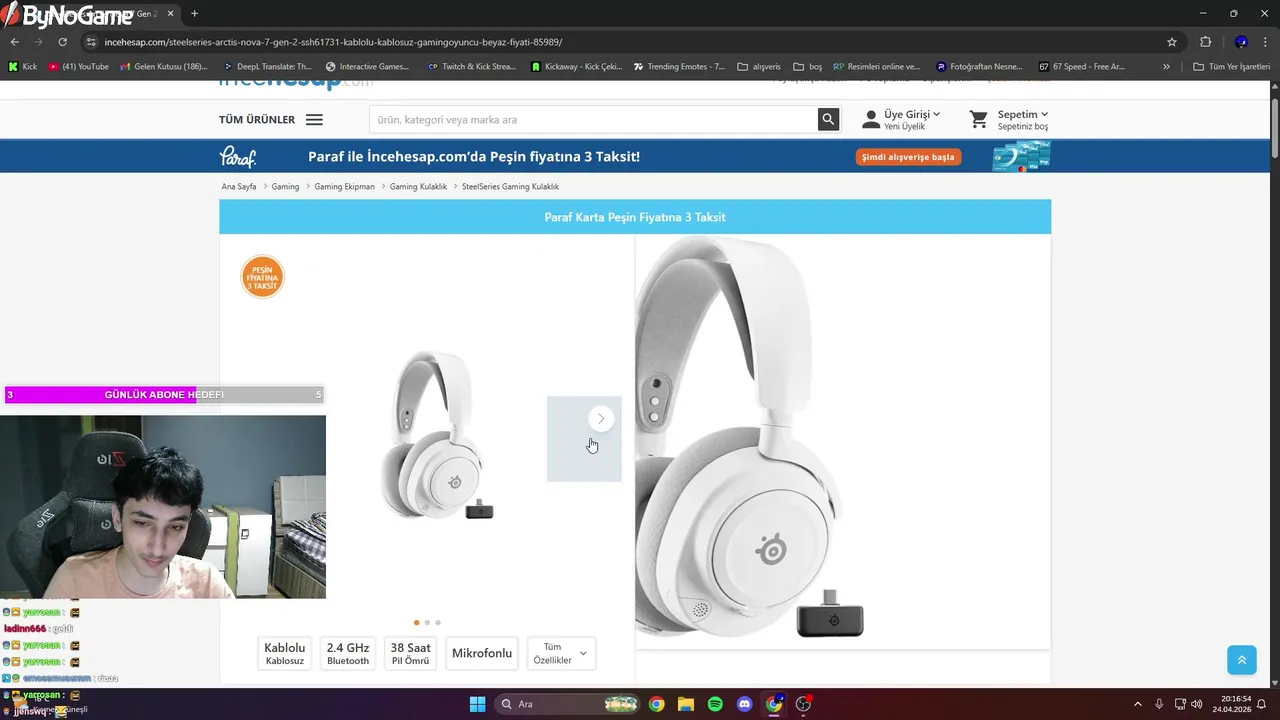1280x720 pixels.
Task: Open the Twitch & Kick Stream bookmark
Action: 471,67
